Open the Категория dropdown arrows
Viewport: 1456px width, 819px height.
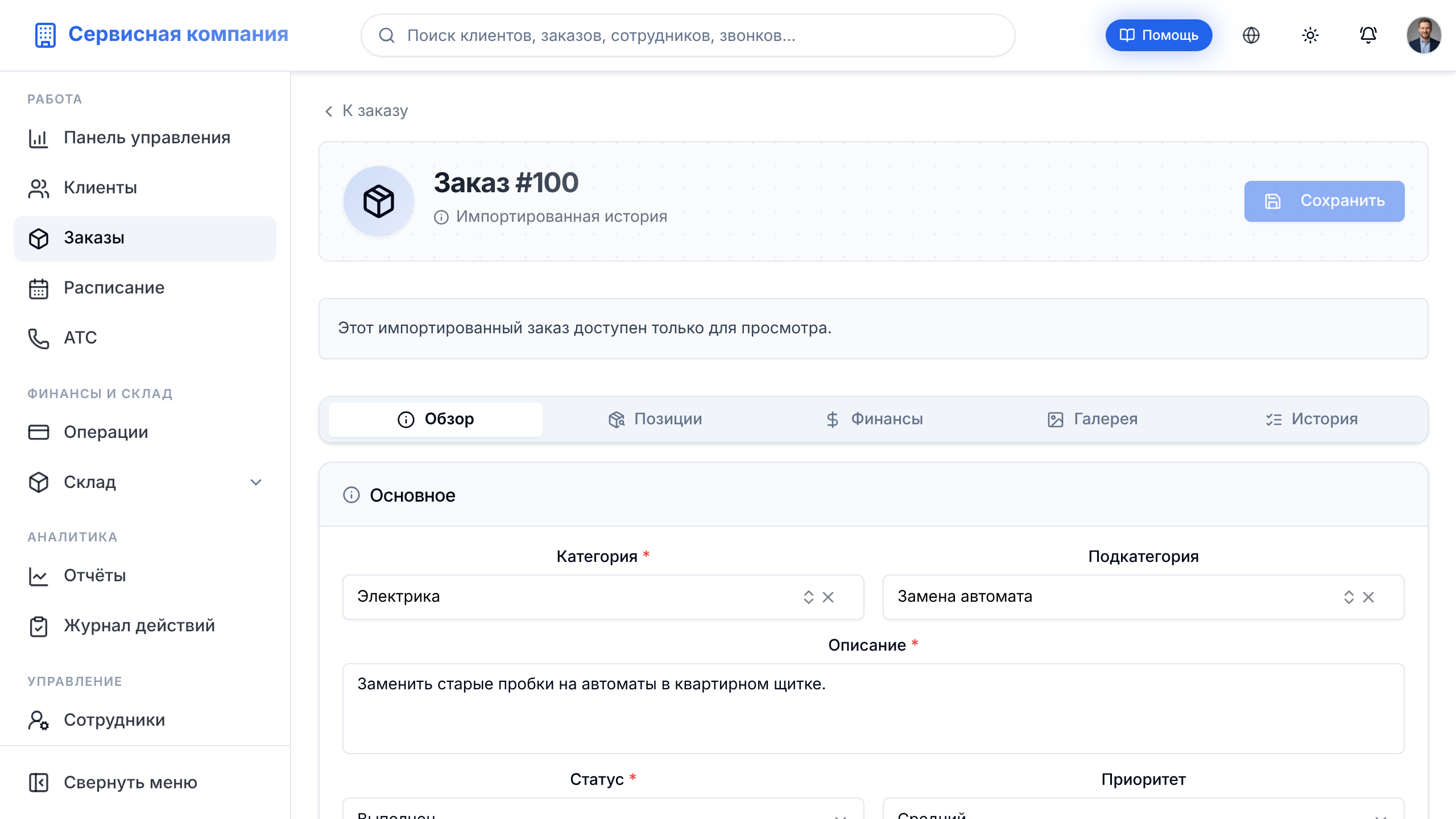tap(809, 597)
